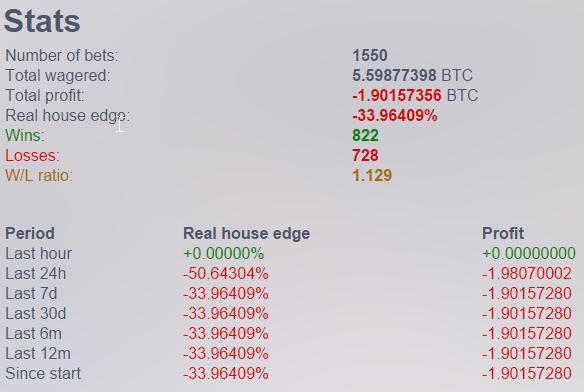Click the Total wagered amount 5.59877398
The height and width of the screenshot is (392, 584).
(x=394, y=76)
